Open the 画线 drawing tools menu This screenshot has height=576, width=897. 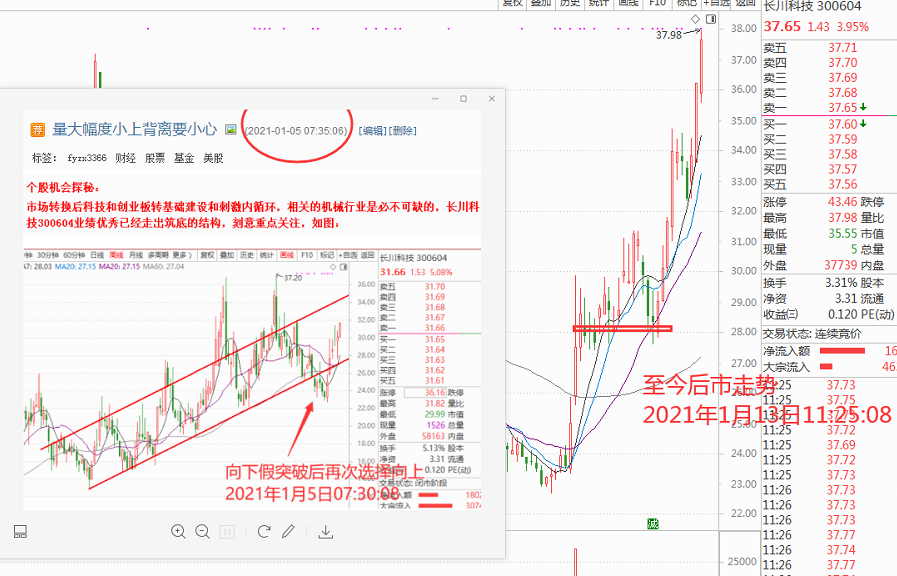tap(628, 3)
